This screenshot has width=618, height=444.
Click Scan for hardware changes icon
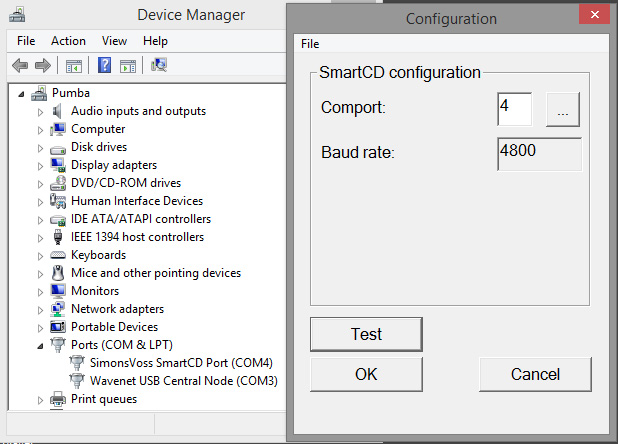[159, 66]
